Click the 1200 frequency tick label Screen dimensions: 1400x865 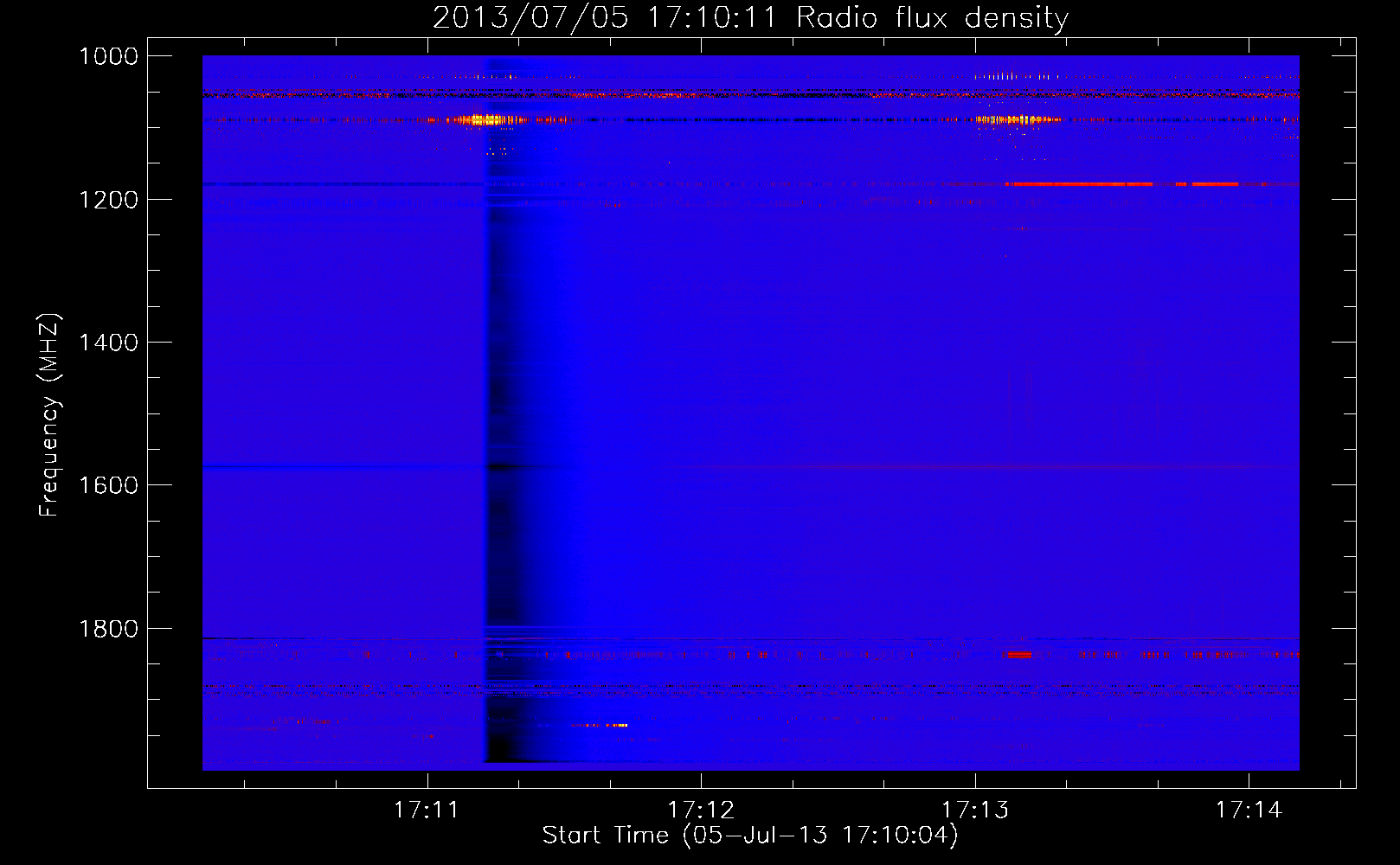[108, 200]
